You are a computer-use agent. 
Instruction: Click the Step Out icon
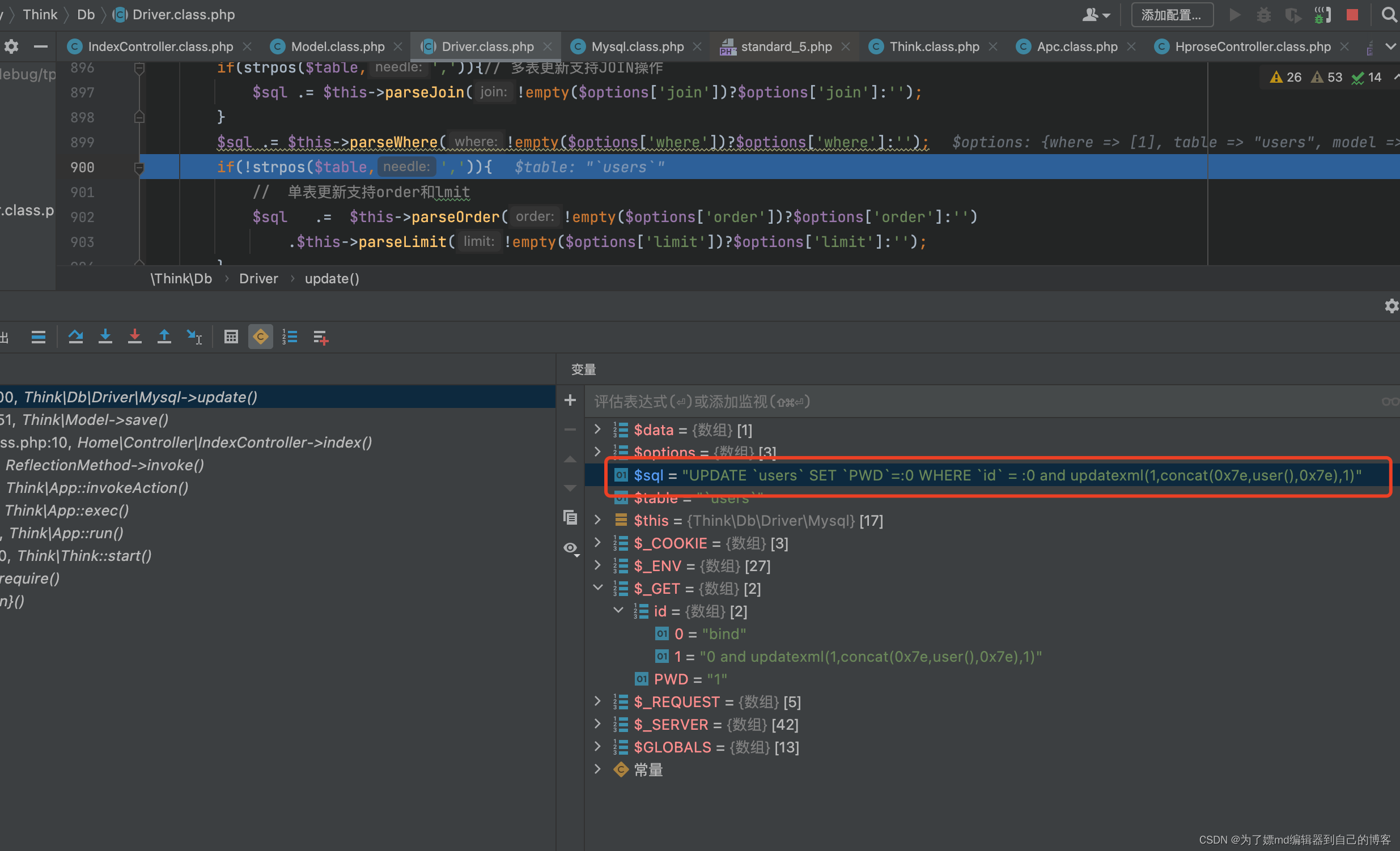164,337
